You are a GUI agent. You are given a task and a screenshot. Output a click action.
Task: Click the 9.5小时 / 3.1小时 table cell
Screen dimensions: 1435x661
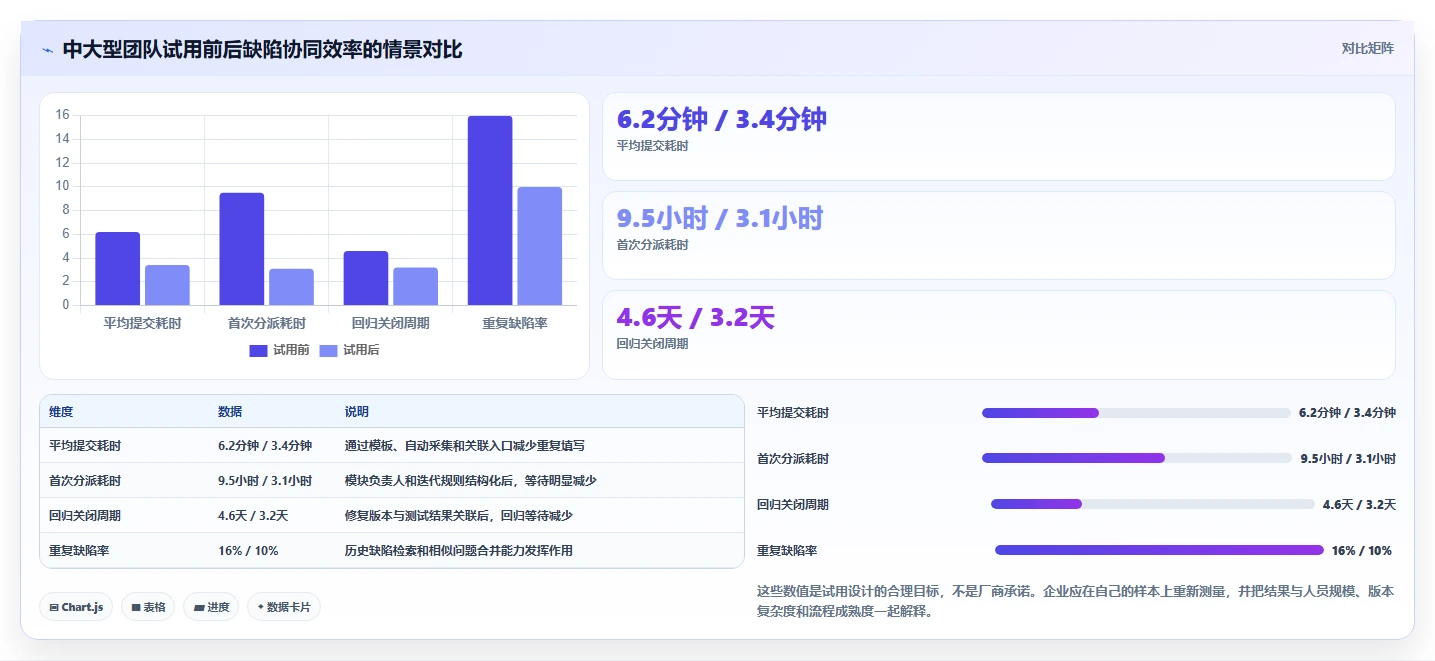point(265,481)
